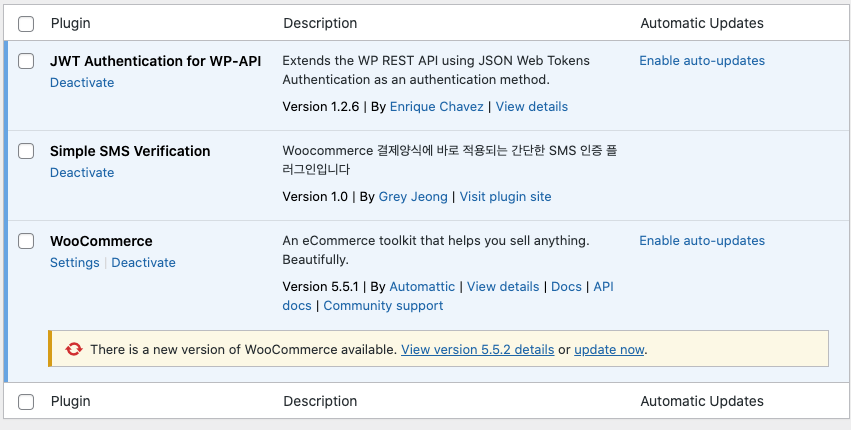Screen dimensions: 851x430
Task: Click the 'Extends the WP REST API' description
Action: (x=436, y=70)
